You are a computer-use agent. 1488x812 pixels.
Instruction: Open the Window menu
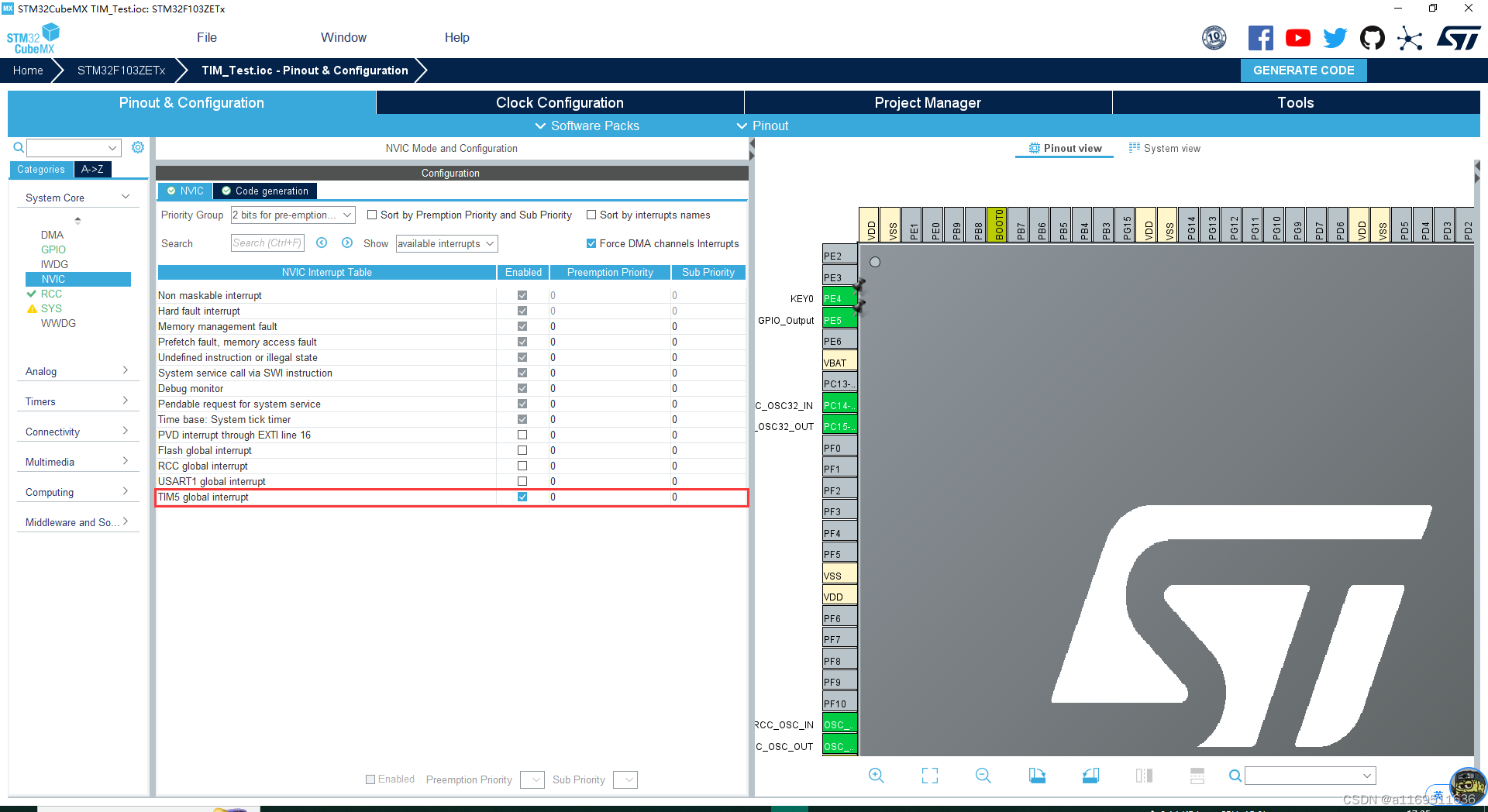pos(343,37)
